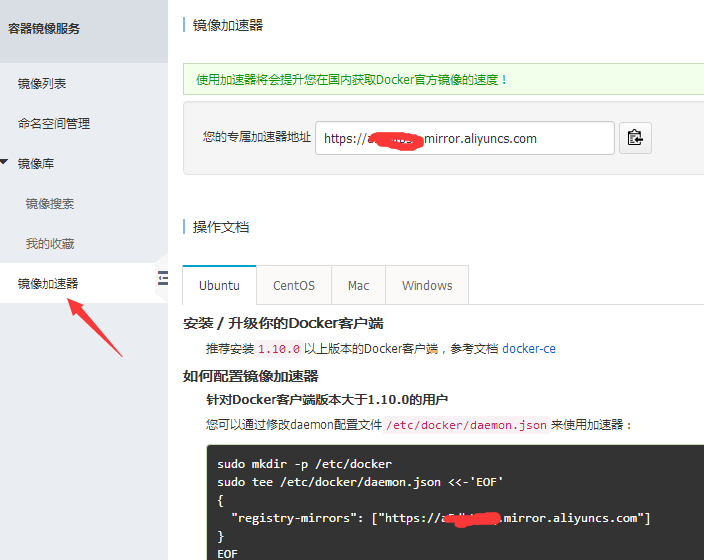Open the docker-ce documentation link
Image resolution: width=704 pixels, height=560 pixels.
(528, 348)
